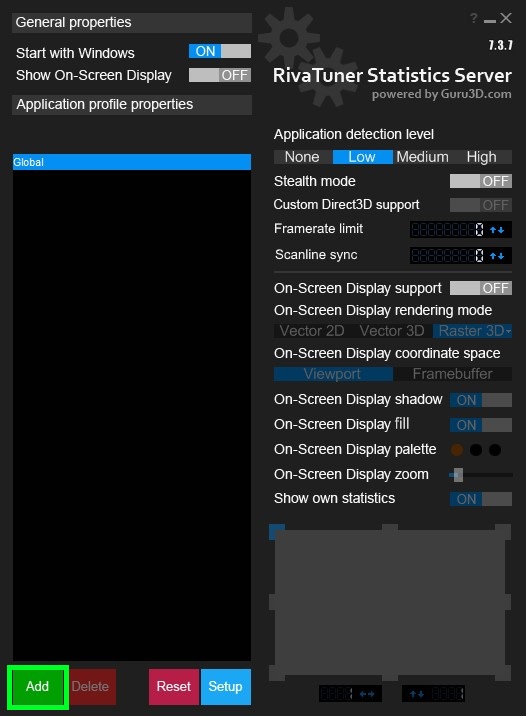This screenshot has width=526, height=716.
Task: Select top-right corner anchor in OSD preview
Action: (x=503, y=532)
